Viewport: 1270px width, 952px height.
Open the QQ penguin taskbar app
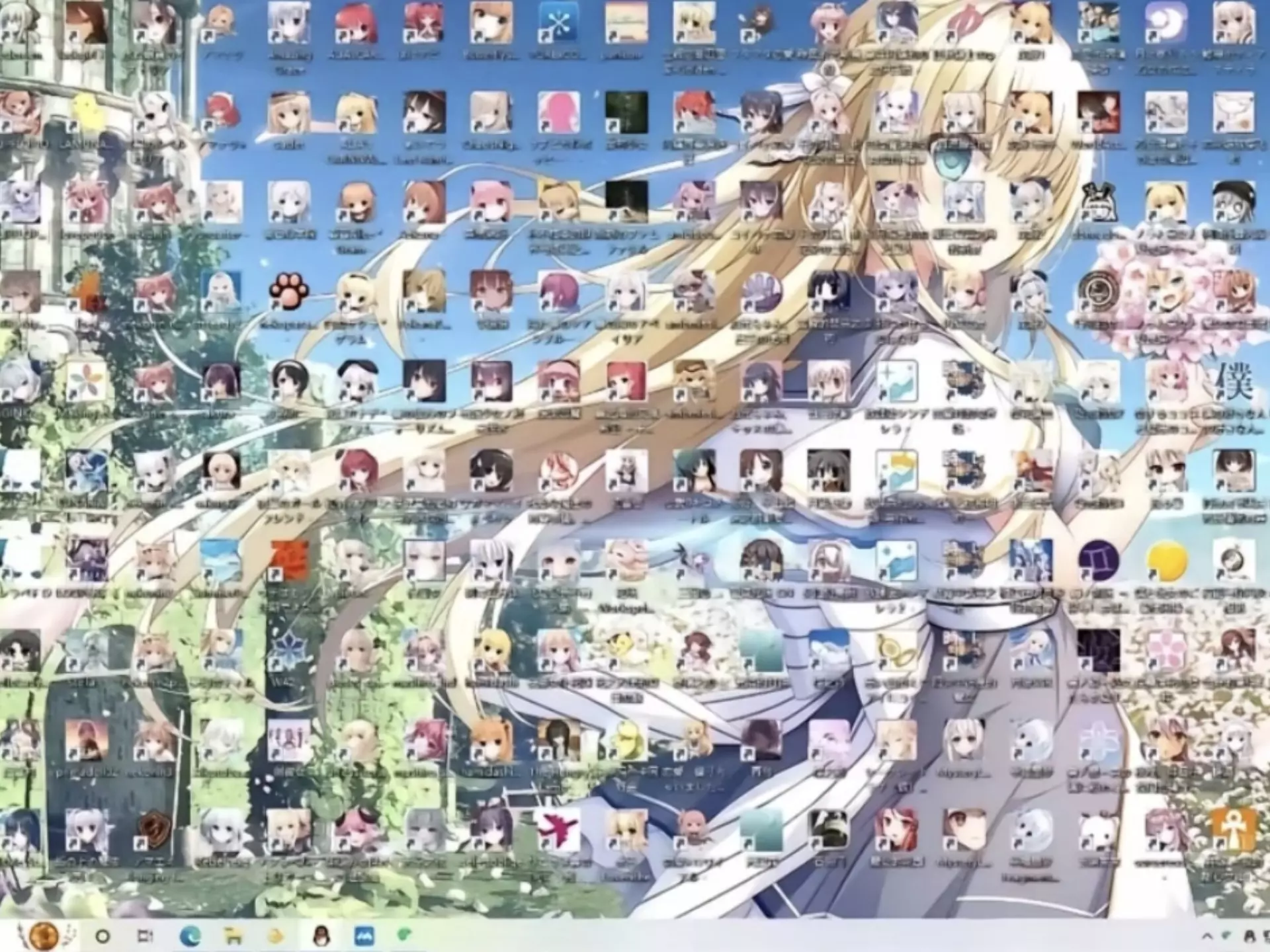click(x=321, y=935)
